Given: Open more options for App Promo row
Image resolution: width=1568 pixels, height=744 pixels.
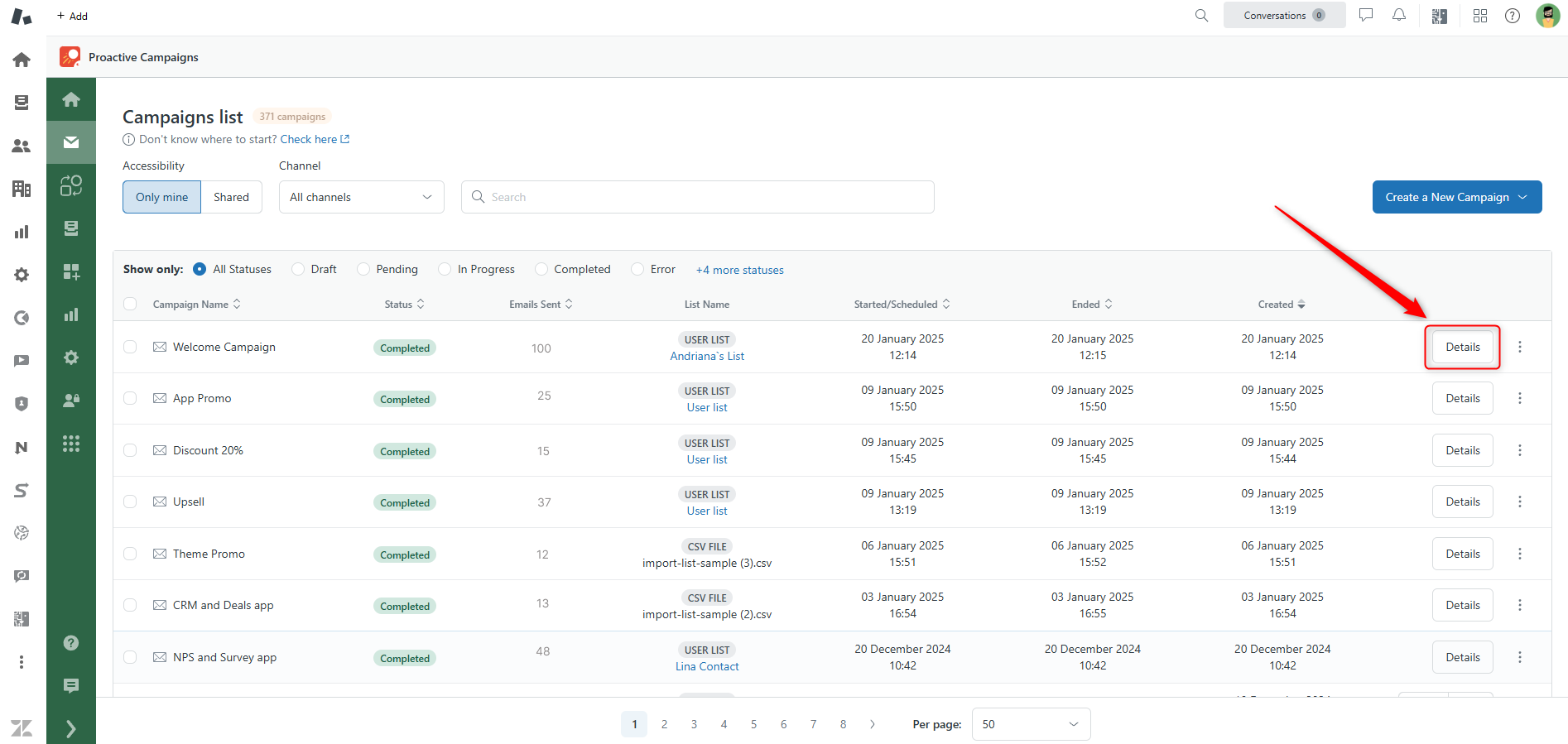Looking at the screenshot, I should click(x=1520, y=398).
